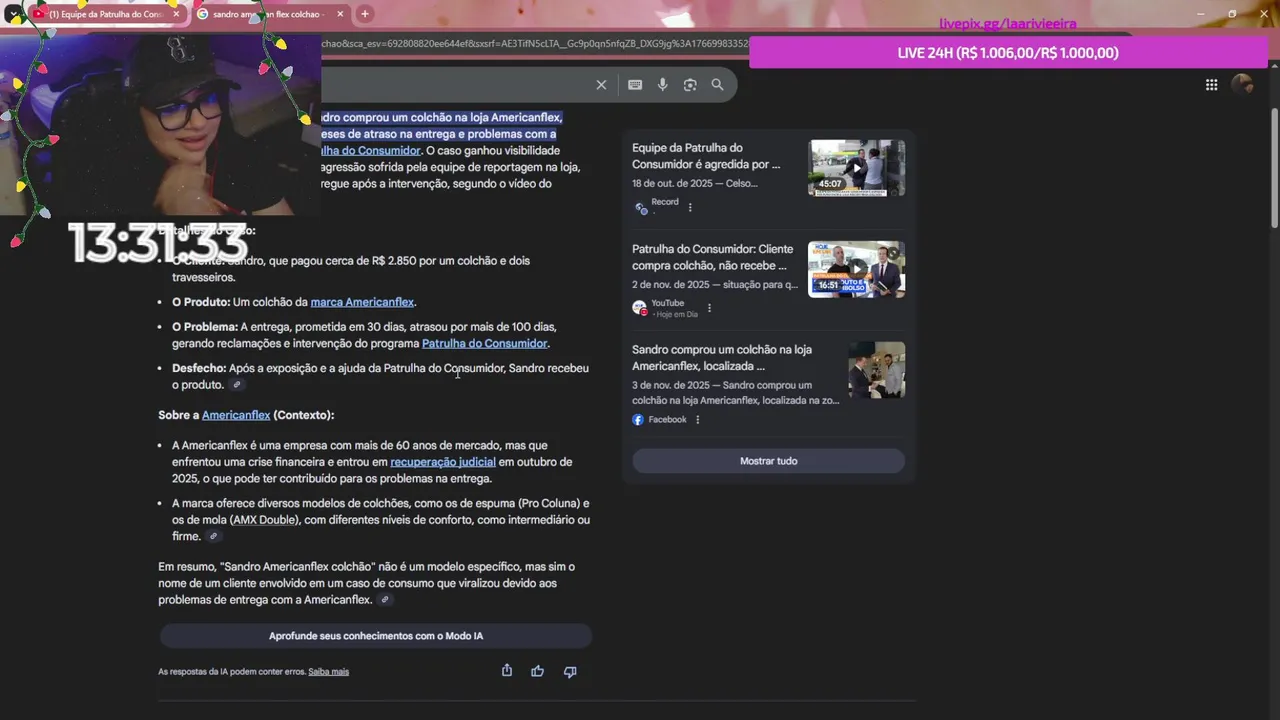Open the 'AMX Double' link
This screenshot has width=1280, height=720.
pos(265,520)
